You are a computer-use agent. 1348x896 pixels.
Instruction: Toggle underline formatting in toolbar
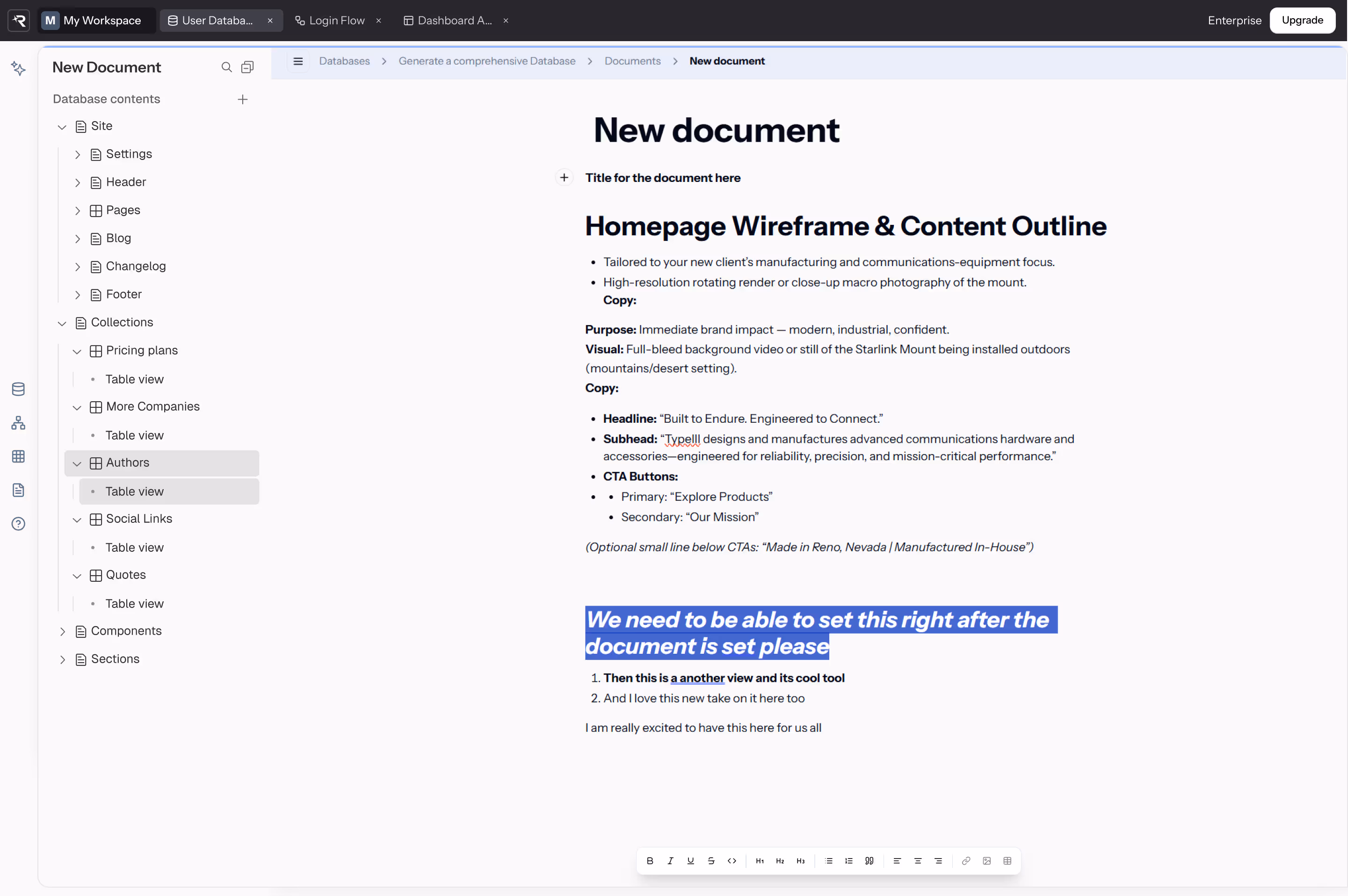click(690, 860)
